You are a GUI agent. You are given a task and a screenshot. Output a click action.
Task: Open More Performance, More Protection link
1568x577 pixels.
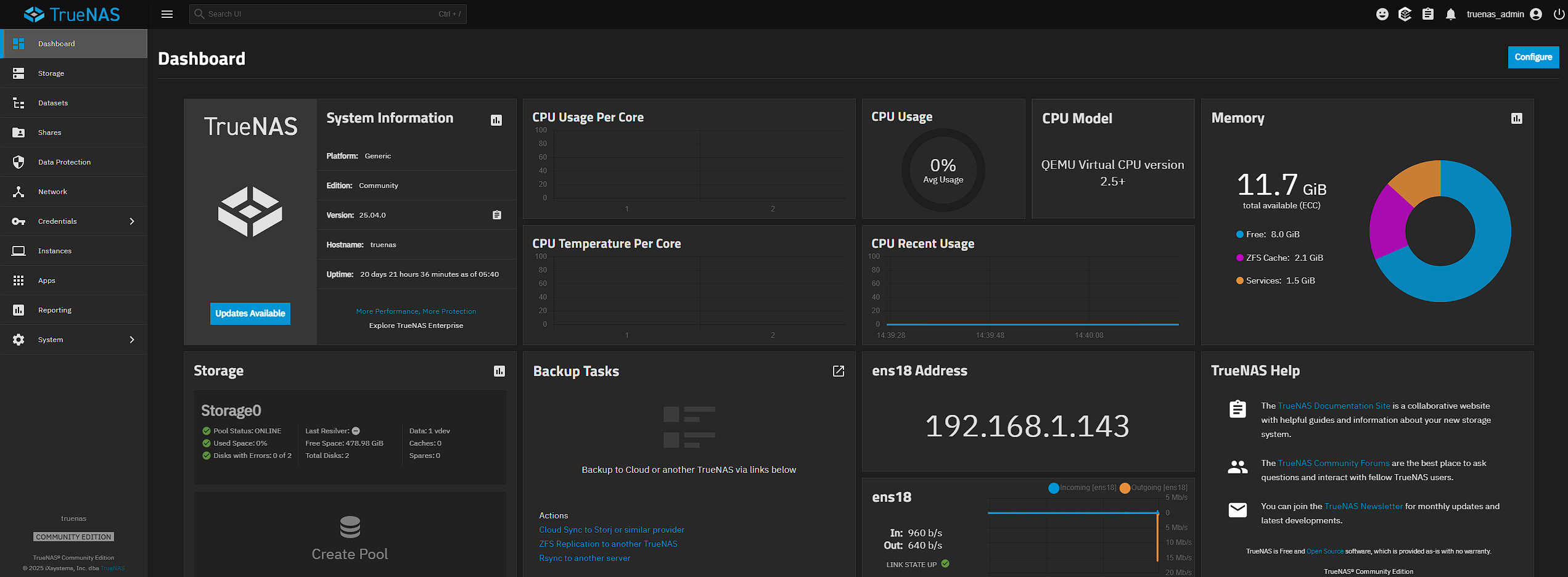coord(416,311)
